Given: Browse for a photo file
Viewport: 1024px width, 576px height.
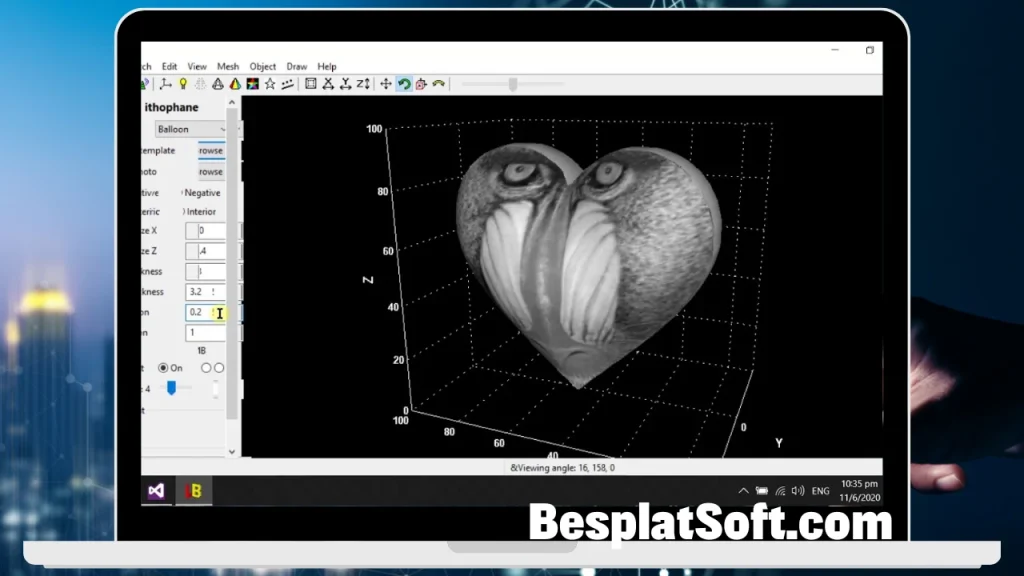Looking at the screenshot, I should 209,171.
